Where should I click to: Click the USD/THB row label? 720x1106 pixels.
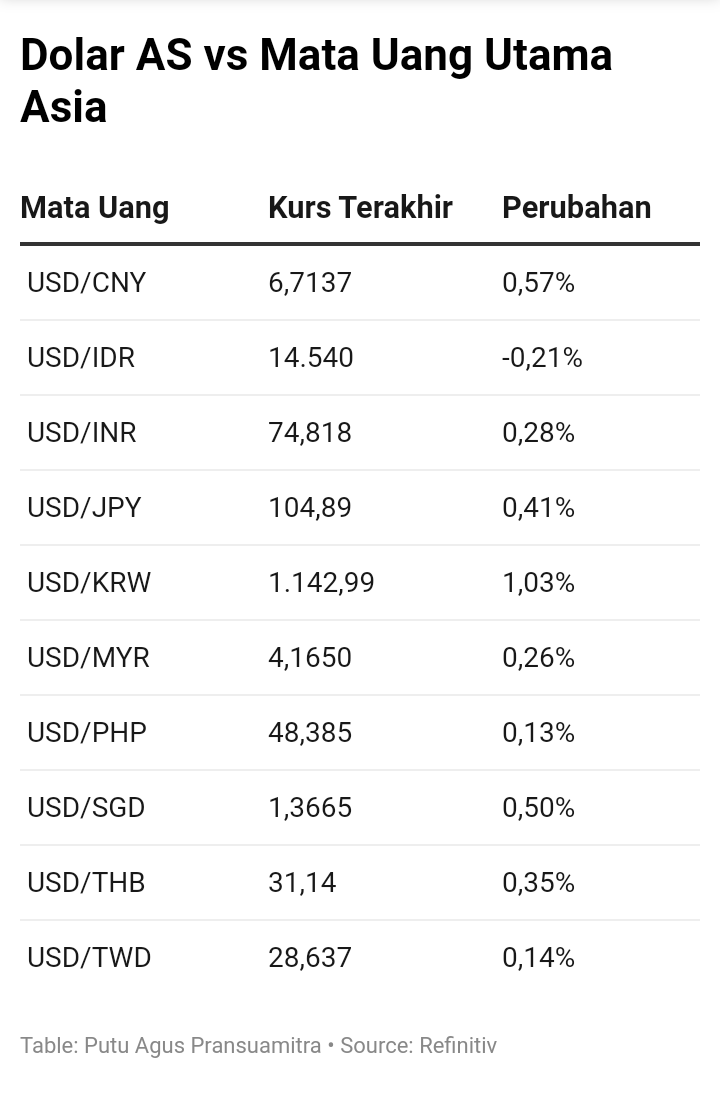[86, 883]
